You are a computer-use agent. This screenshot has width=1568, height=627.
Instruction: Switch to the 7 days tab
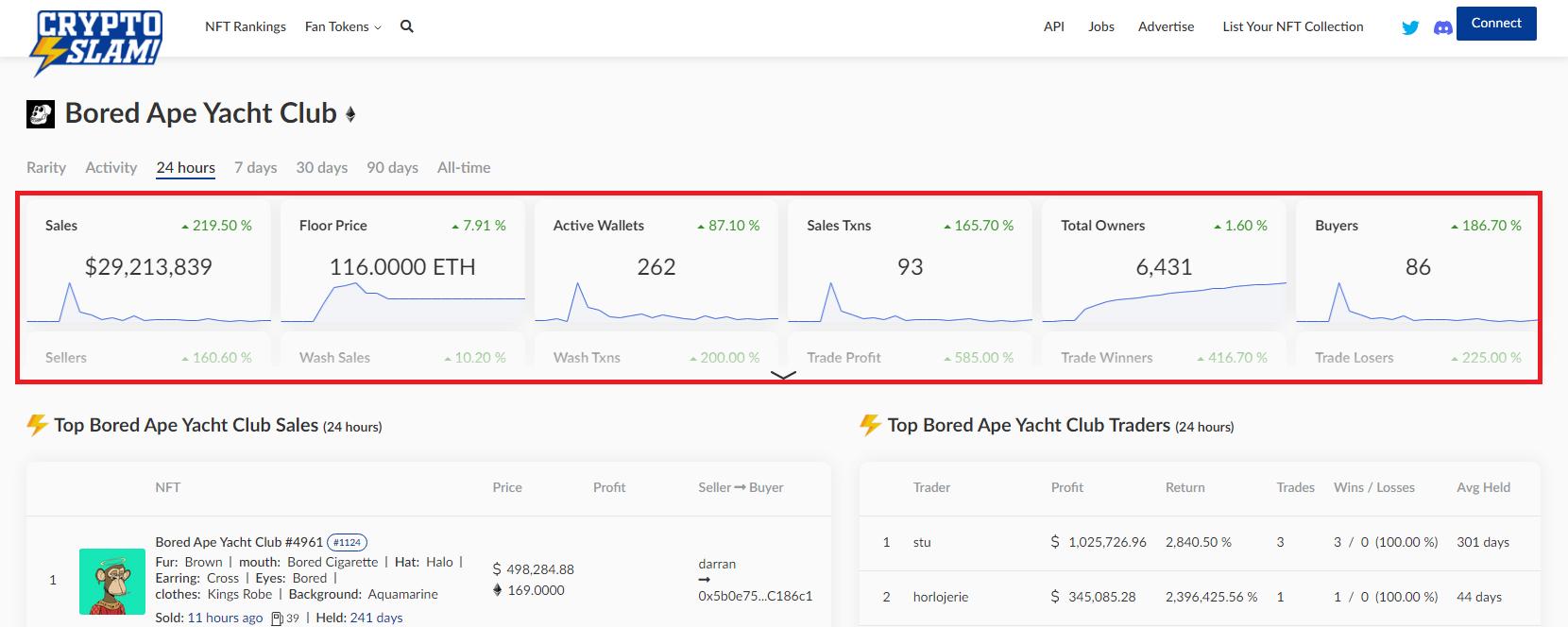pos(255,167)
